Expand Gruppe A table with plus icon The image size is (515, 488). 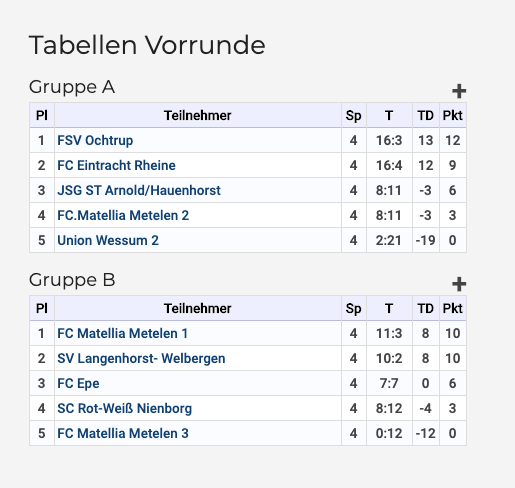point(459,91)
